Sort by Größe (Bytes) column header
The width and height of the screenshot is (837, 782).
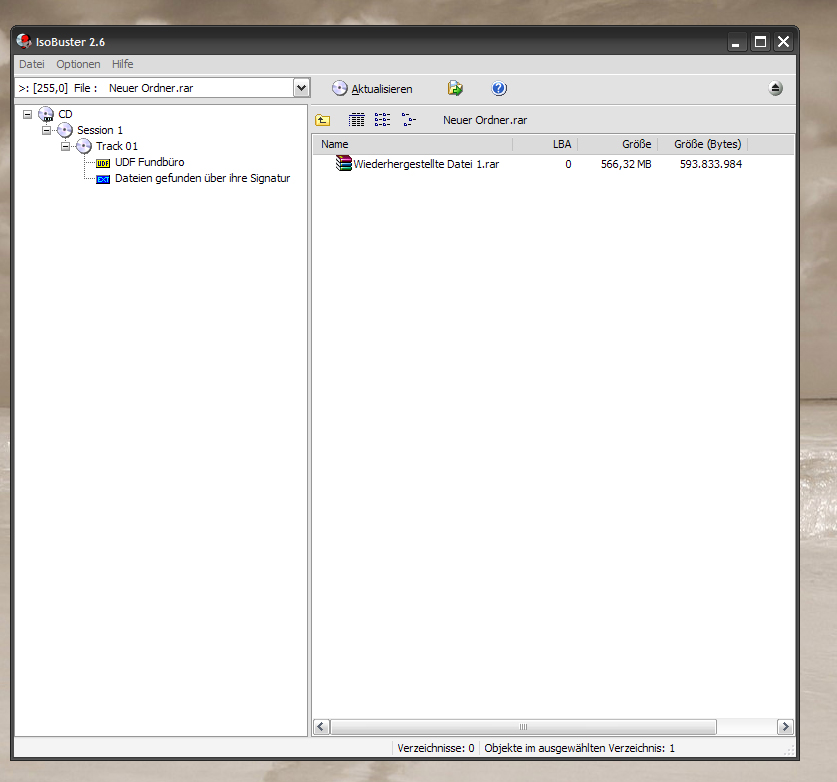702,144
